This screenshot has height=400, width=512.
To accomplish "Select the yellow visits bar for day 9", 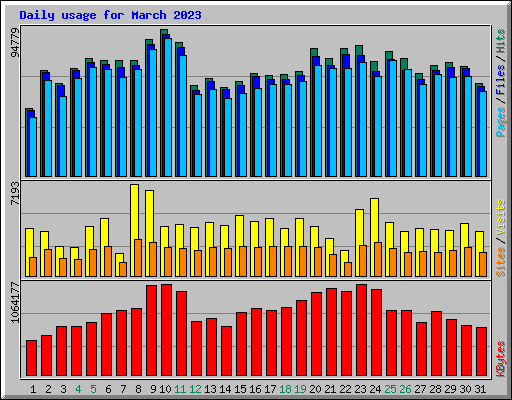I will tap(149, 233).
